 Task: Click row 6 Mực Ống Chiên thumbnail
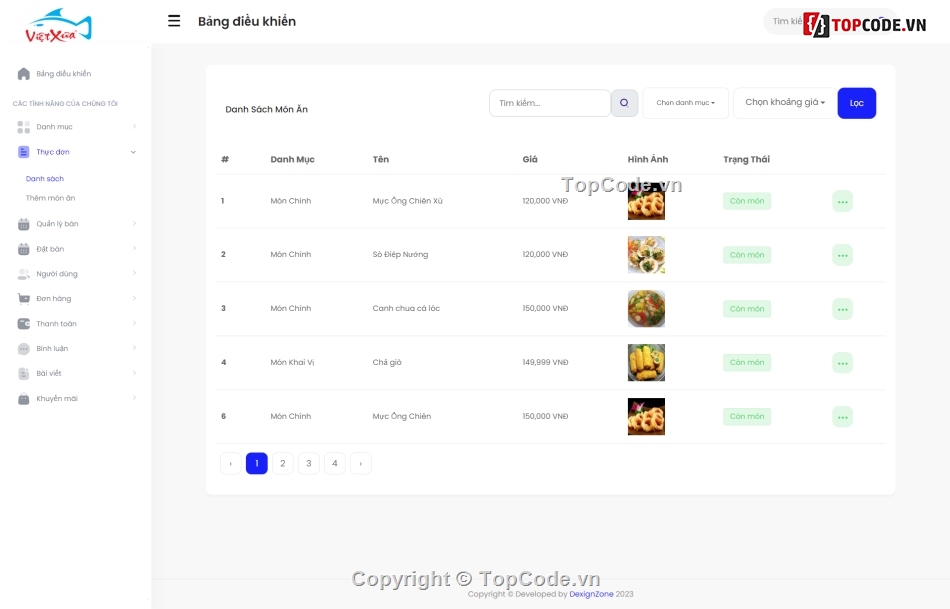click(646, 417)
